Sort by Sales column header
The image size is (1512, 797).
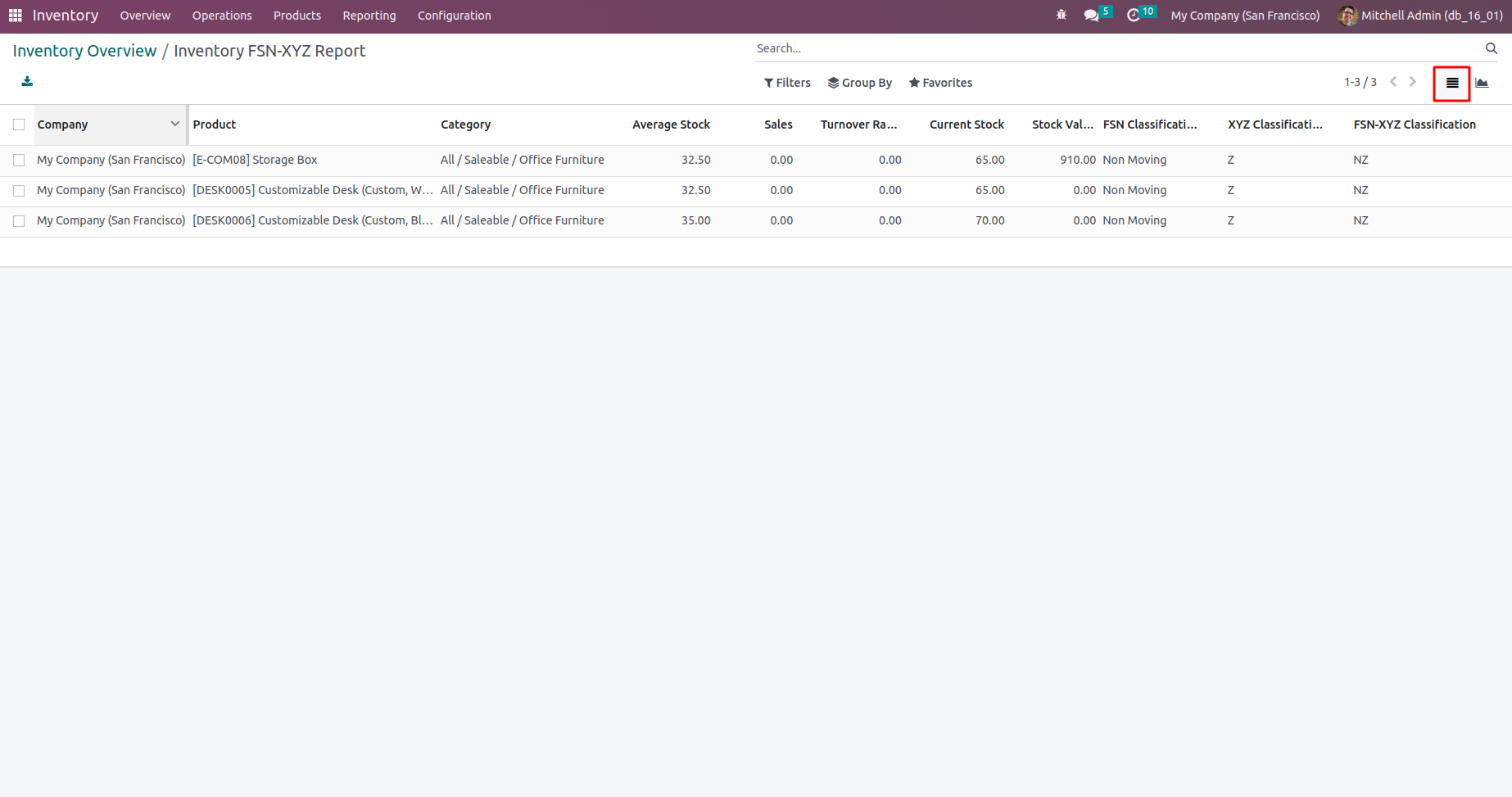pos(778,125)
